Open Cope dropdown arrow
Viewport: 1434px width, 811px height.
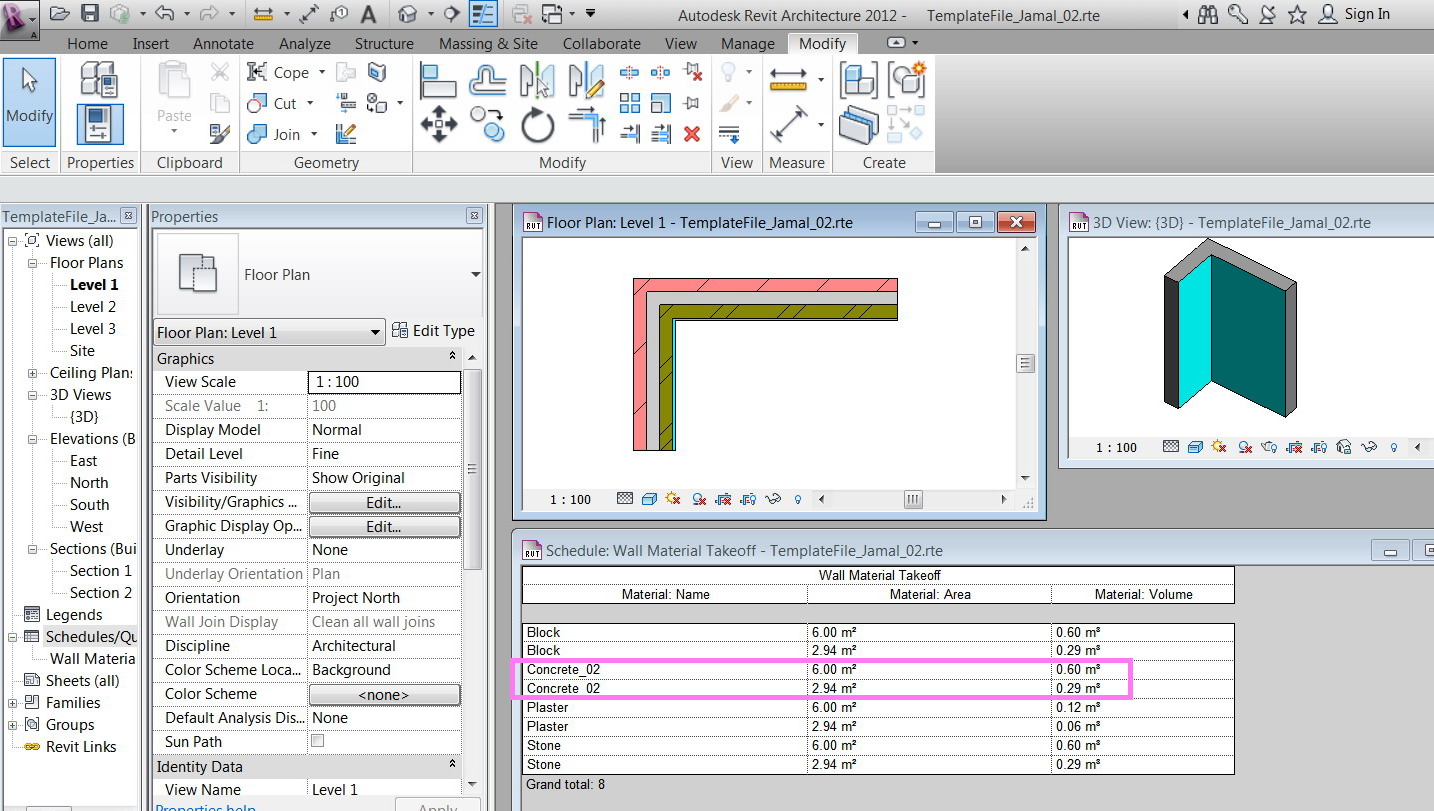click(x=322, y=72)
